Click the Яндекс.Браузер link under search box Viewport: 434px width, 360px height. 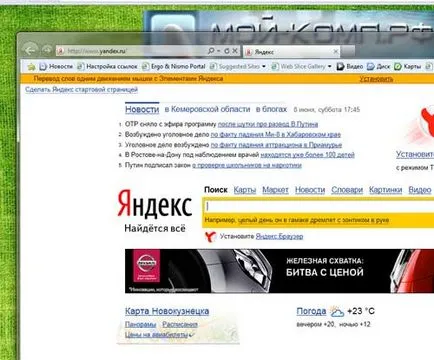(x=279, y=236)
